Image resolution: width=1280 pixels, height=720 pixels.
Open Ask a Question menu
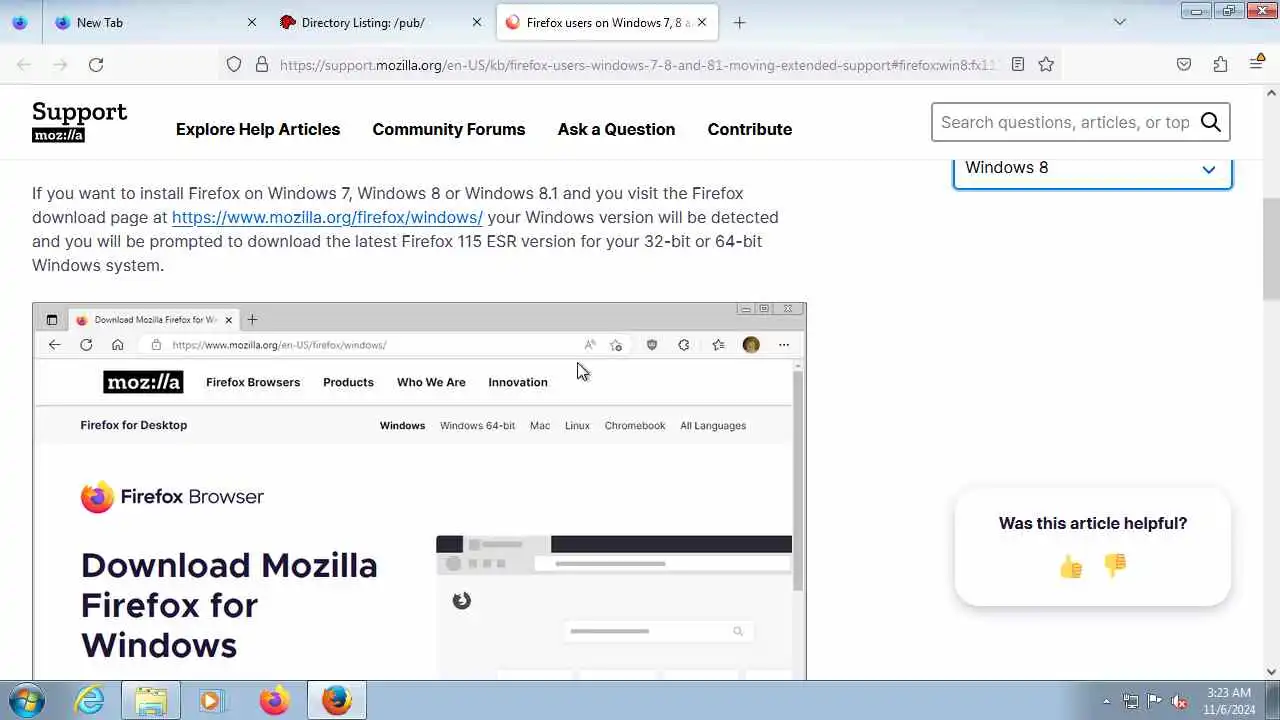pos(616,129)
